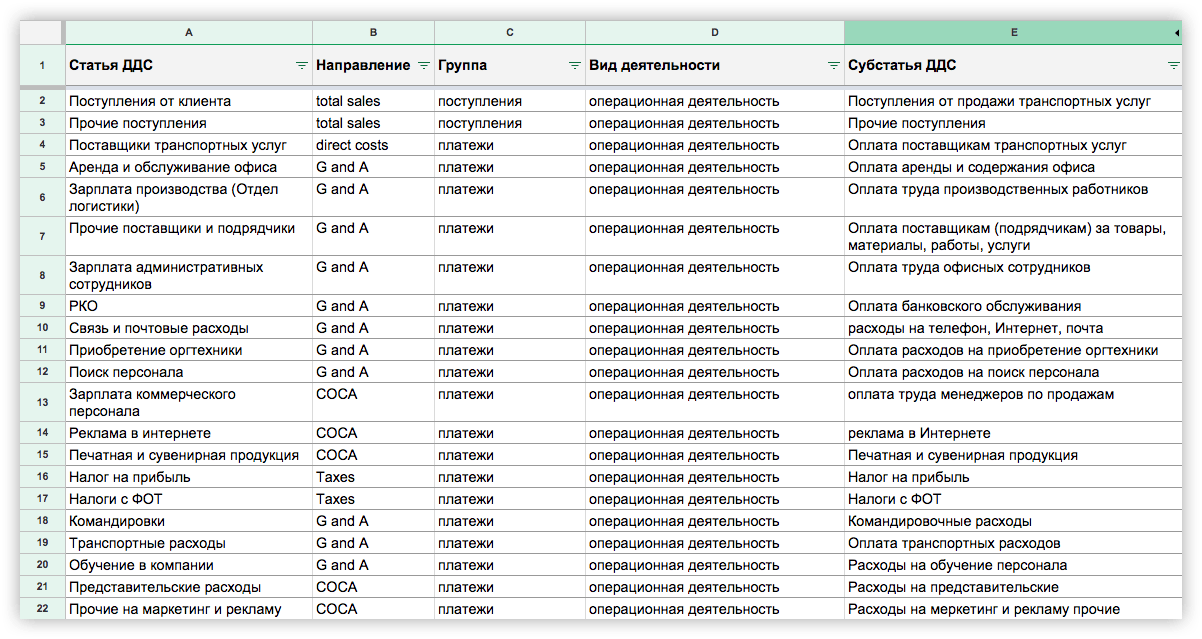Image resolution: width=1202 pixels, height=639 pixels.
Task: Open filter for Субстатья ДДС column
Action: tap(1173, 66)
